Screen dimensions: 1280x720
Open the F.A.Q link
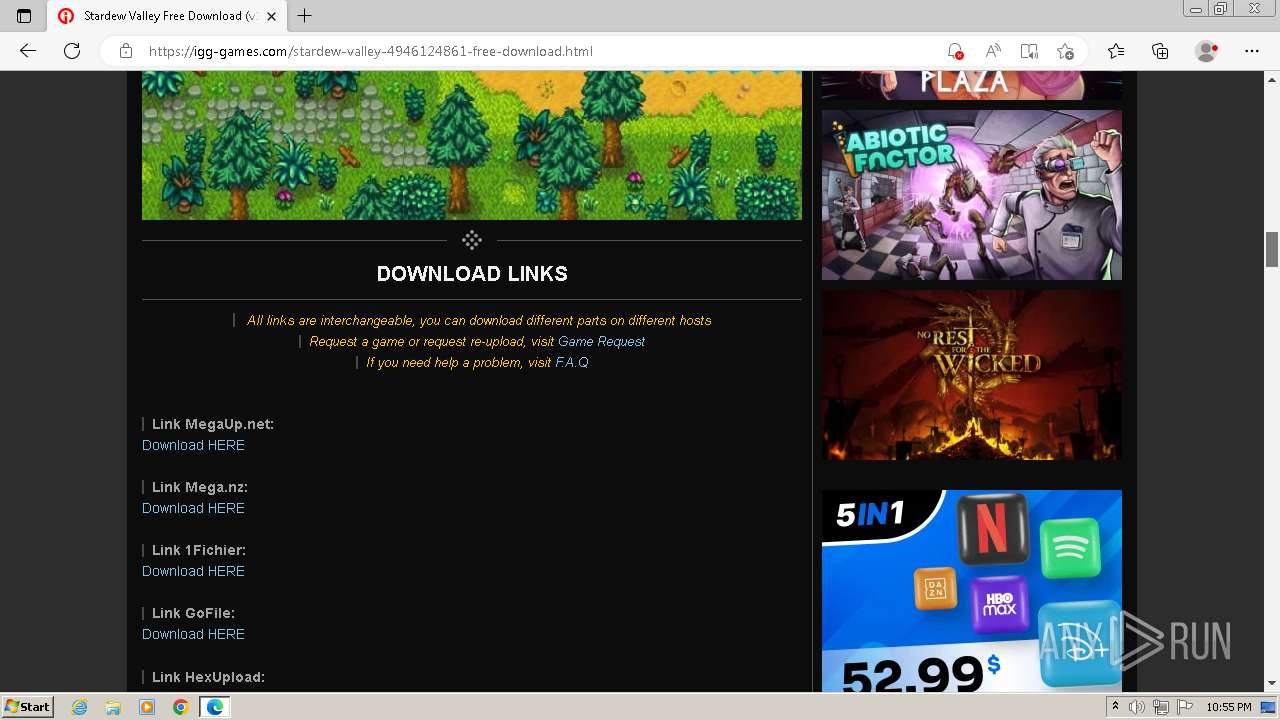(572, 362)
